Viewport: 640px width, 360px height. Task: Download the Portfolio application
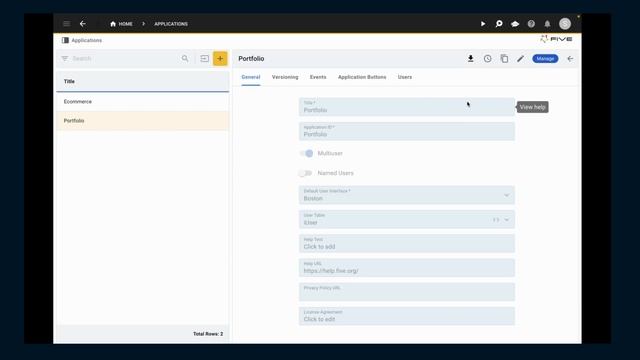(x=471, y=58)
